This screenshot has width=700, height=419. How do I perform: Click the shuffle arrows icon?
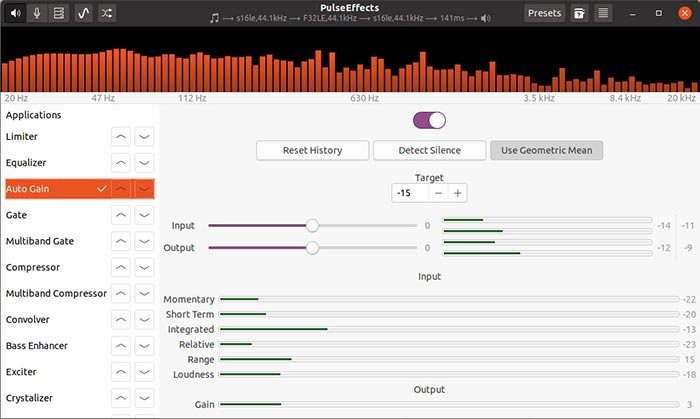click(x=106, y=13)
